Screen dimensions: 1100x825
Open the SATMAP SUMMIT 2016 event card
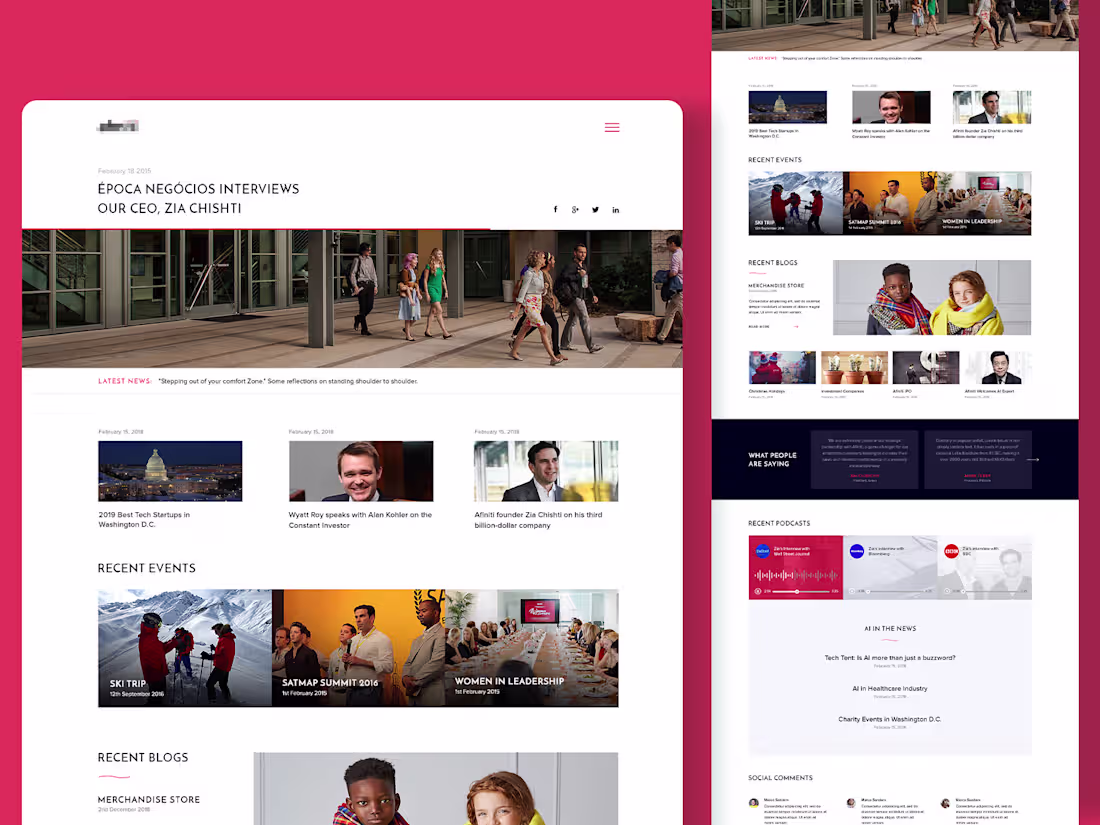pos(358,648)
